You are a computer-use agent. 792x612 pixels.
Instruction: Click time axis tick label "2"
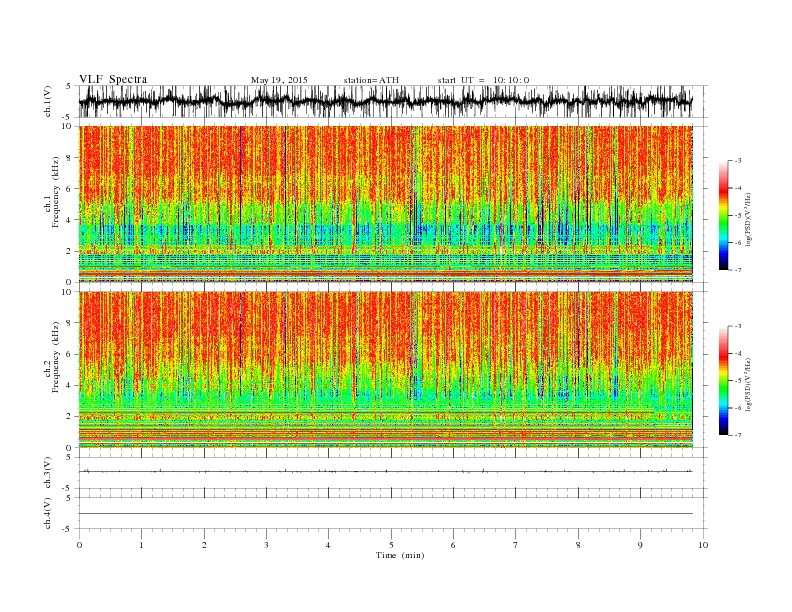coord(204,545)
